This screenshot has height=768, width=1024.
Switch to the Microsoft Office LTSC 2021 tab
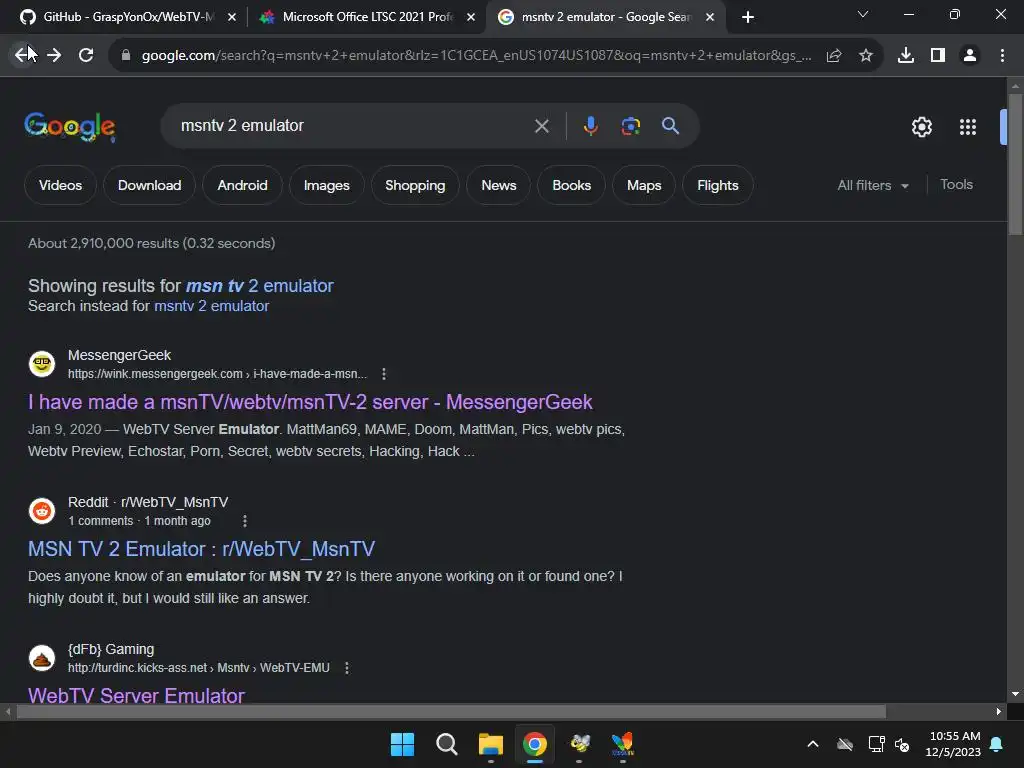point(368,17)
